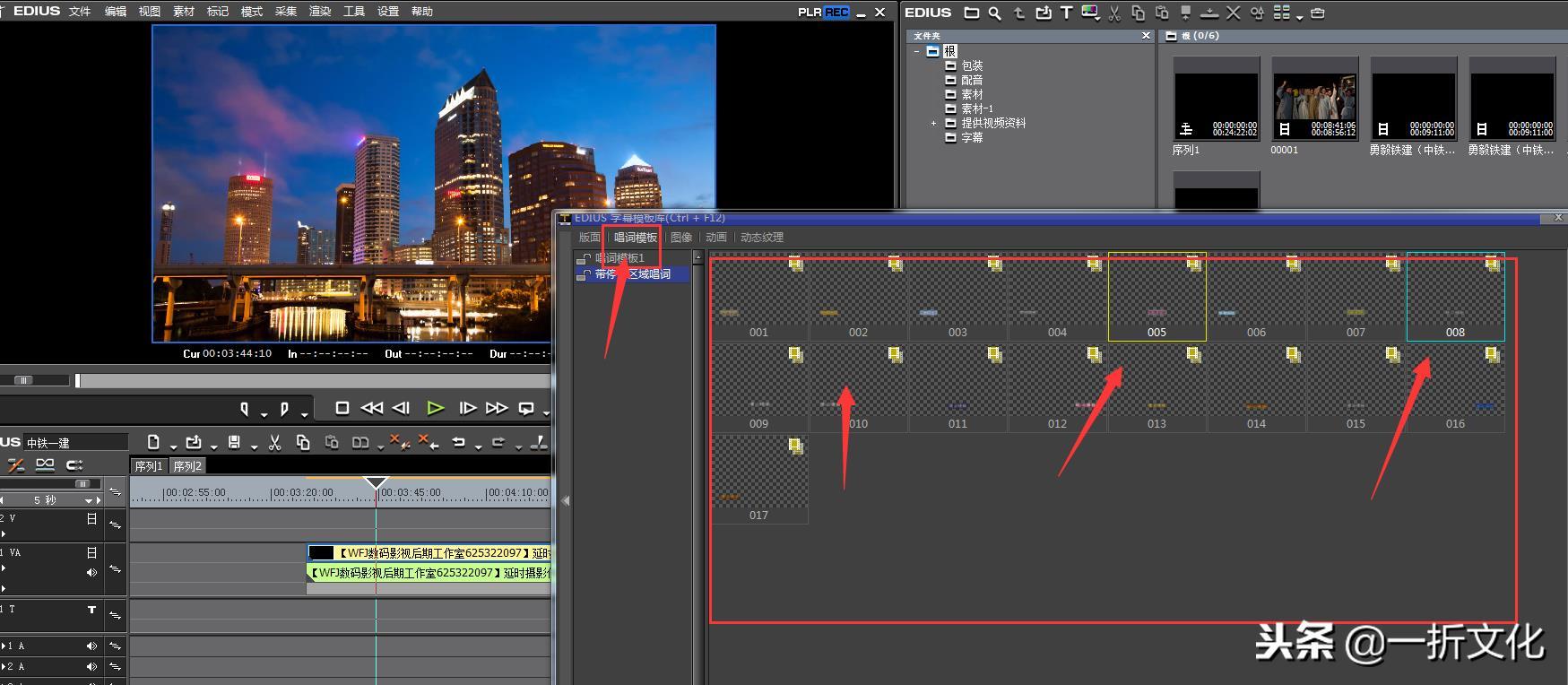Click the delete clip icon on timeline toolbar

pyautogui.click(x=400, y=442)
